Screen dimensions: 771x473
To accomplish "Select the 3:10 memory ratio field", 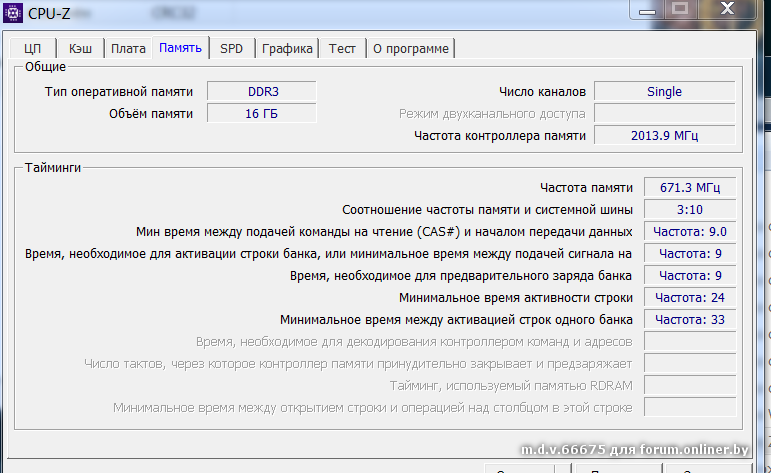I will coord(691,209).
